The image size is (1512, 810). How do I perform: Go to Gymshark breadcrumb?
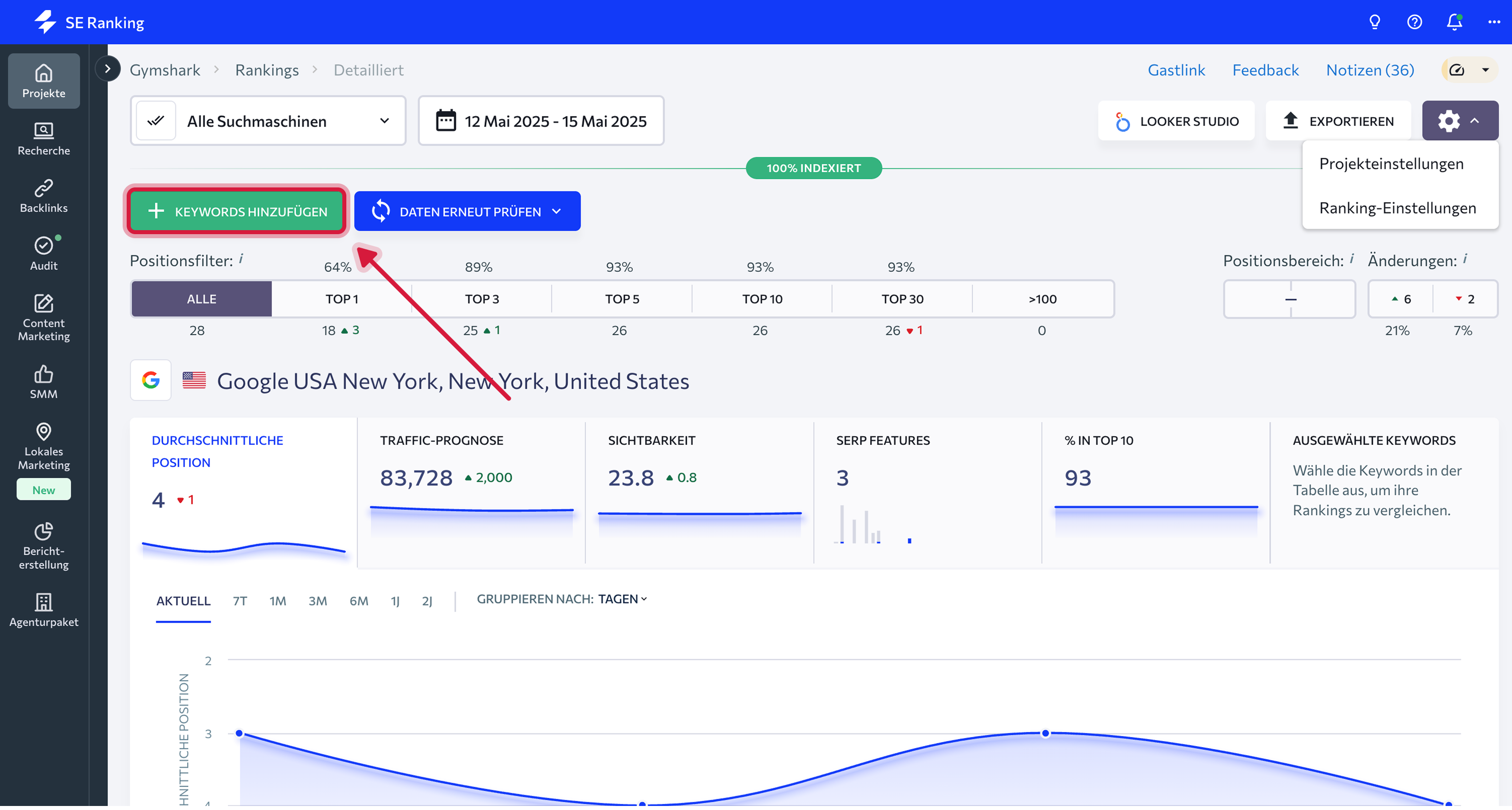(165, 70)
